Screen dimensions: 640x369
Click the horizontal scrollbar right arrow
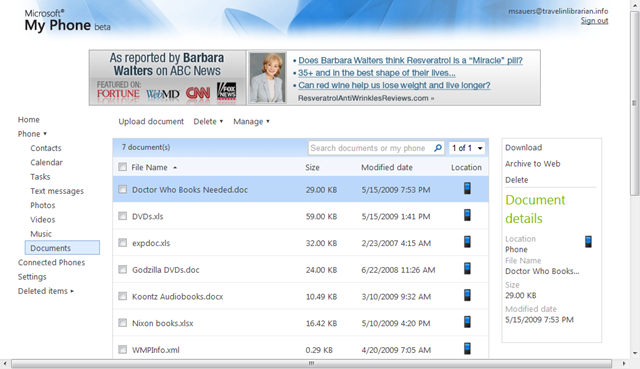(x=624, y=363)
